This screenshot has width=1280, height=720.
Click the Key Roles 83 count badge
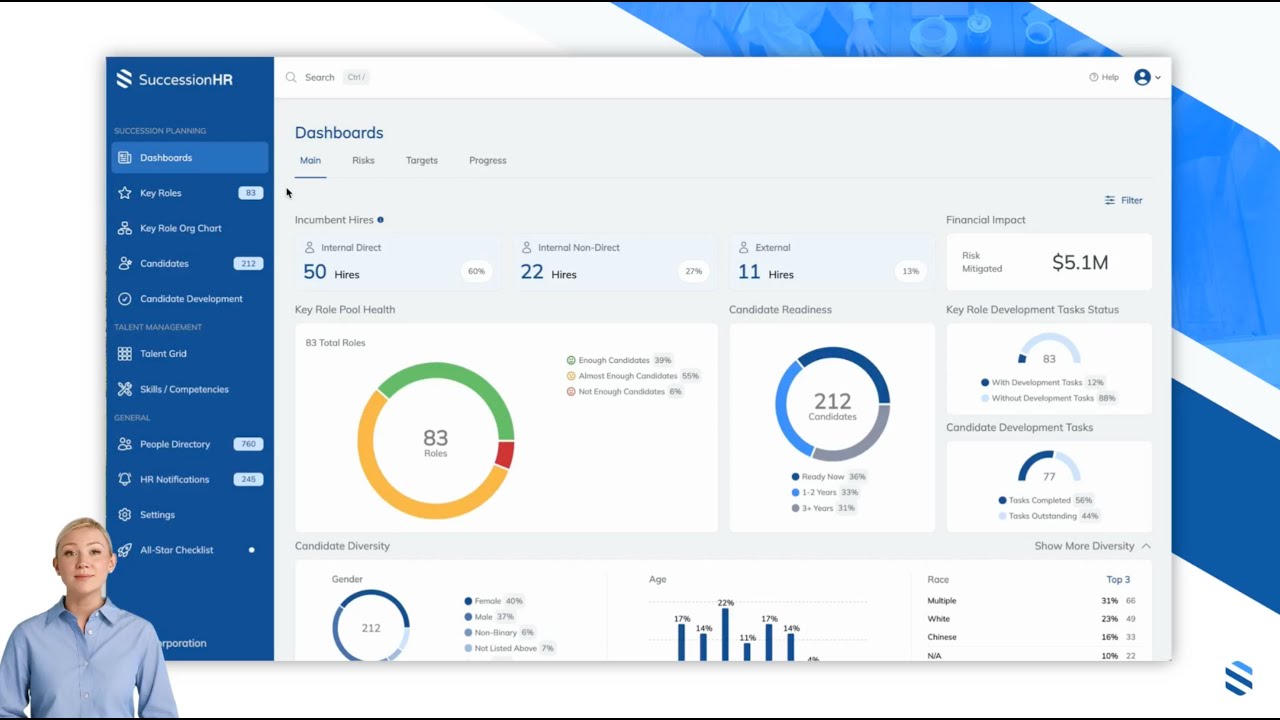click(250, 193)
